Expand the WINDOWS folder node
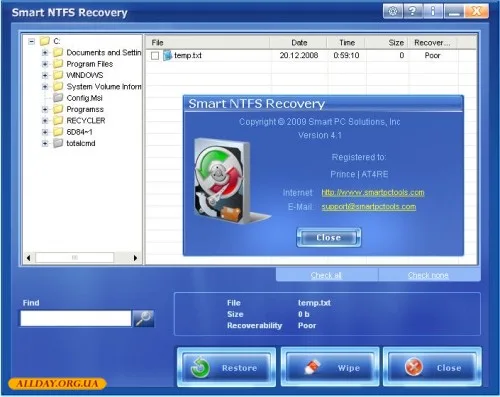The width and height of the screenshot is (500, 397). [x=45, y=75]
